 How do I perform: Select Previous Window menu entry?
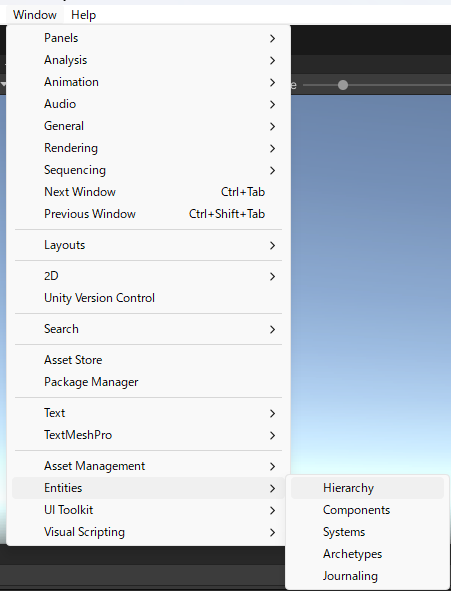click(148, 214)
